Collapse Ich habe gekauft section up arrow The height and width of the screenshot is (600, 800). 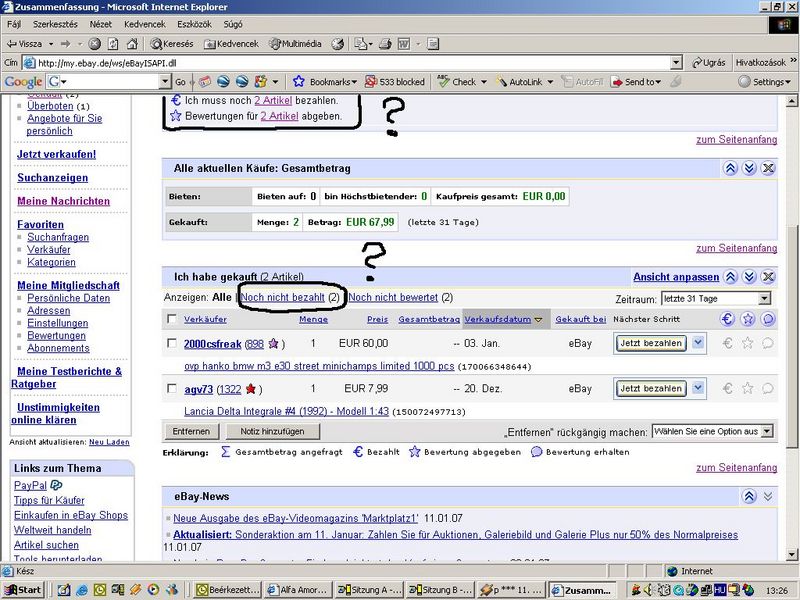730,277
